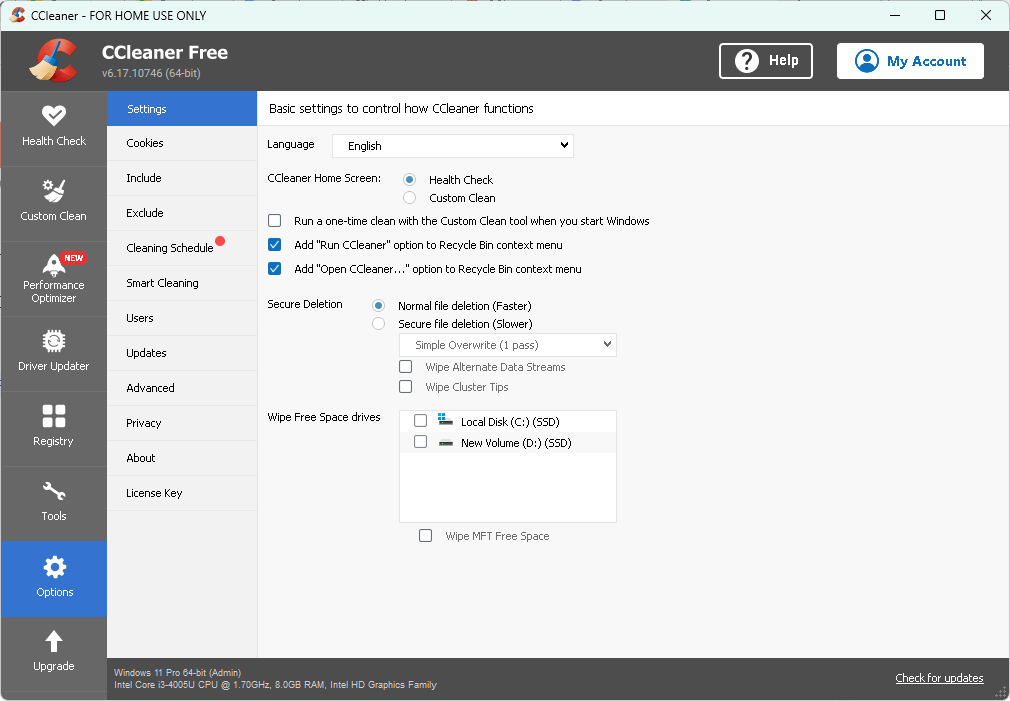This screenshot has height=701, width=1010.
Task: Open Custom Clean brush icon
Action: click(x=54, y=191)
